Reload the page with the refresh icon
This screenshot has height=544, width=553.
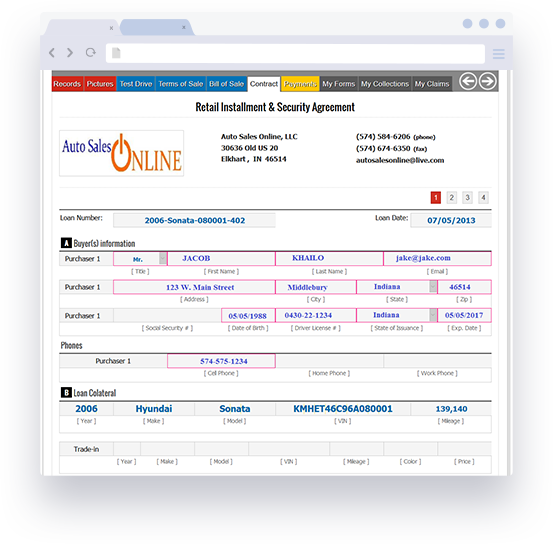tap(91, 53)
